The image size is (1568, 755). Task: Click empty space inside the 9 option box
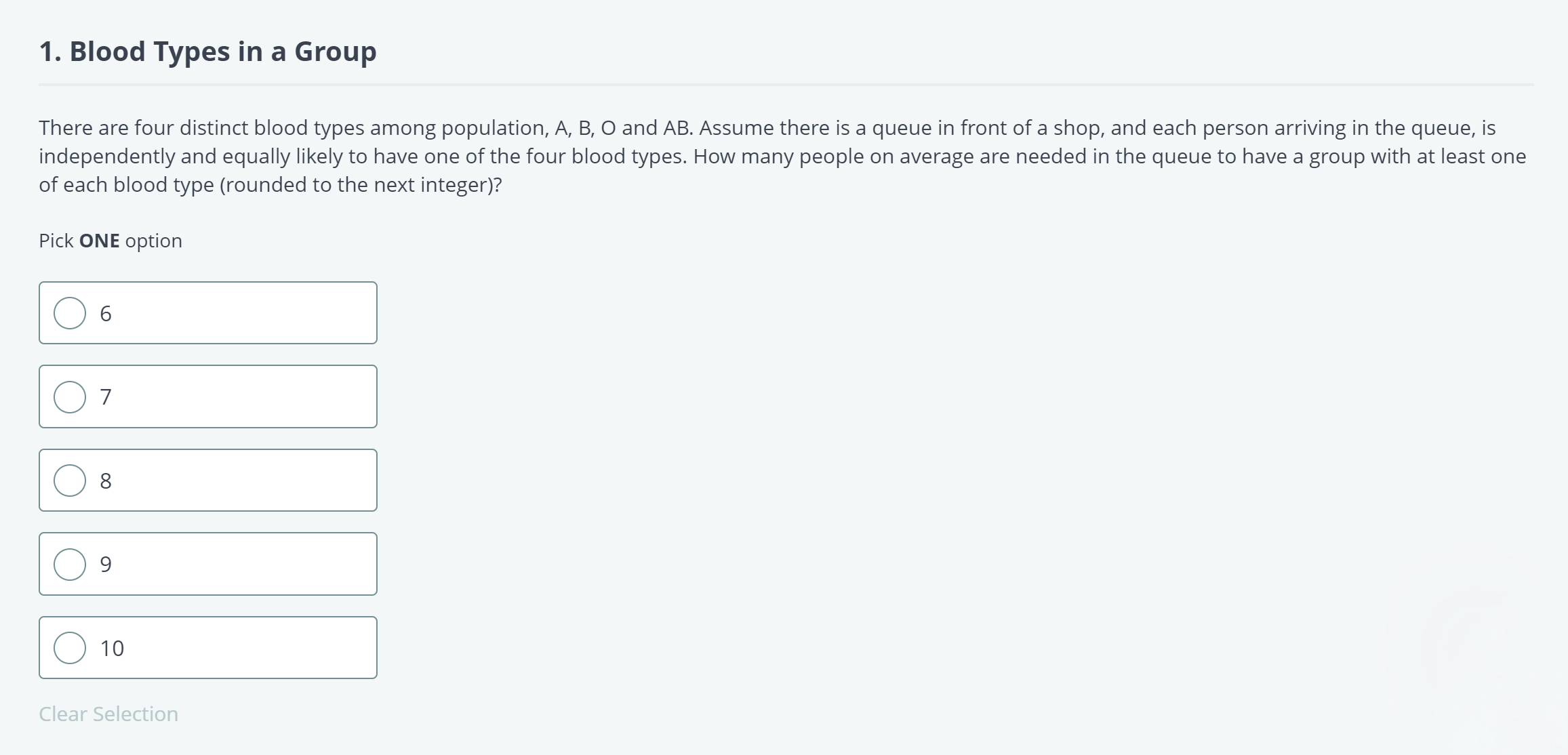[x=258, y=565]
